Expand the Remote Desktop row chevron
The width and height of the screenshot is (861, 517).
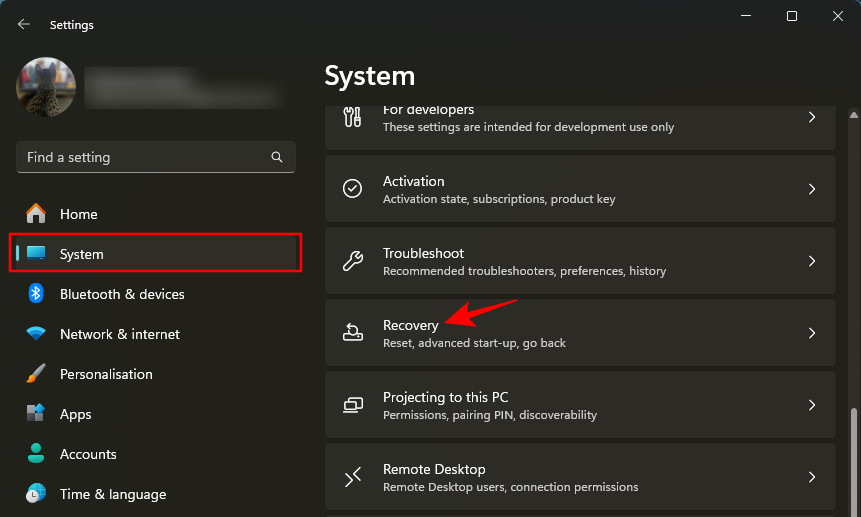[812, 476]
